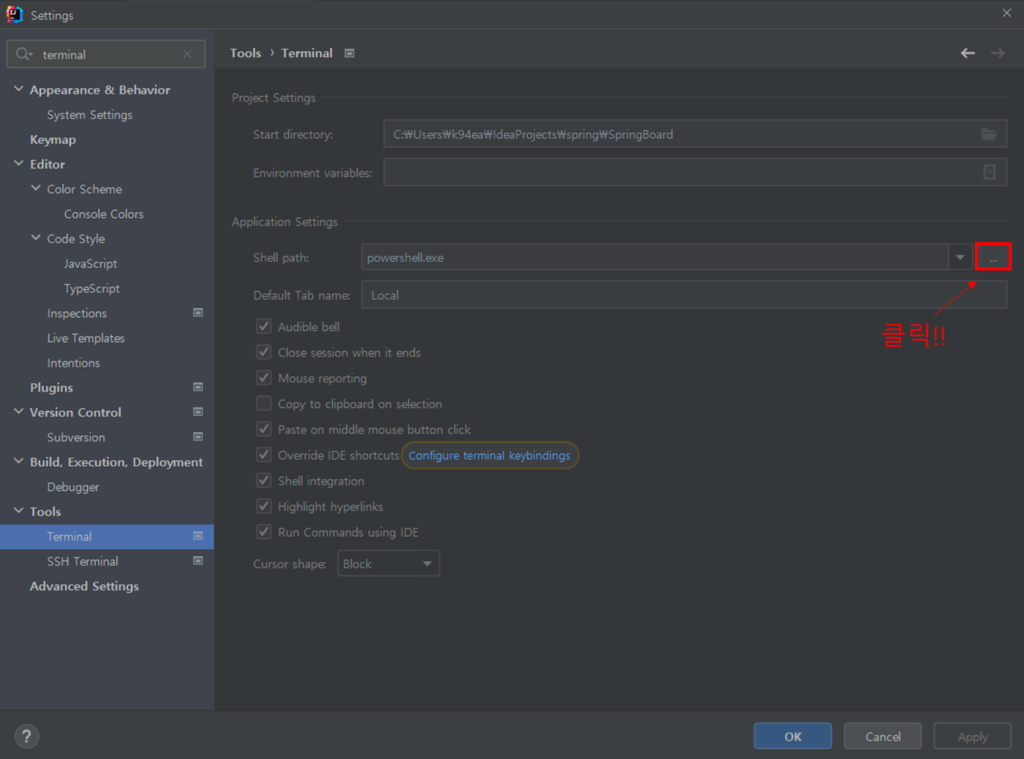Screen dimensions: 1024x759
Task: Enable Copy to clipboard on selection
Action: point(264,404)
